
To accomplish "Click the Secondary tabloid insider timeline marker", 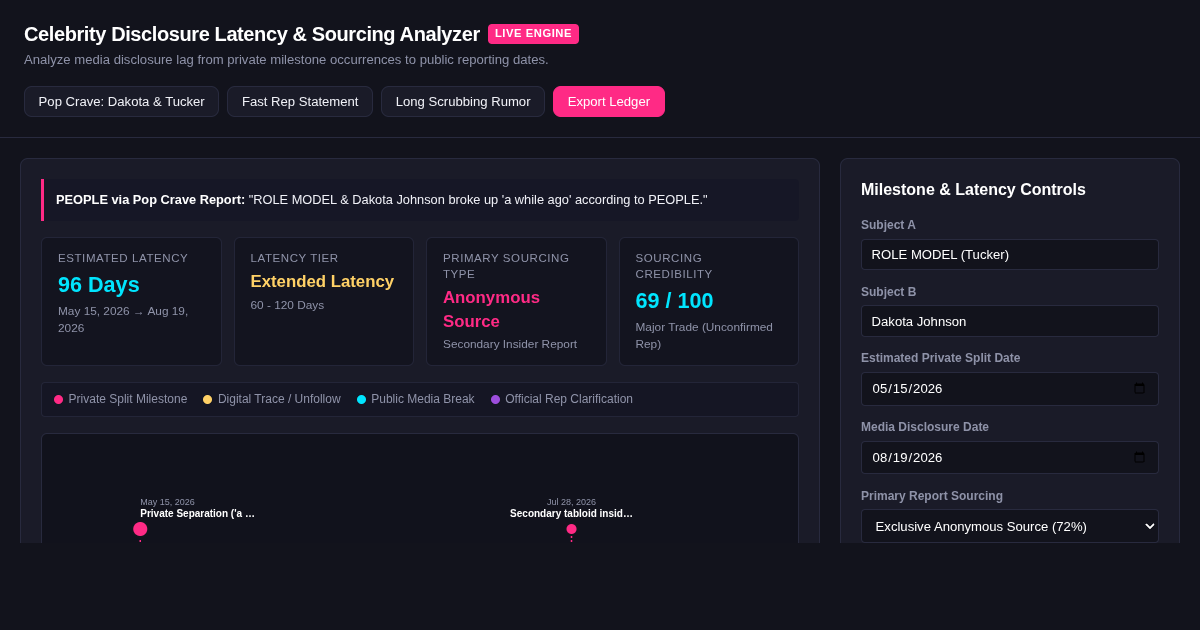I will [571, 529].
